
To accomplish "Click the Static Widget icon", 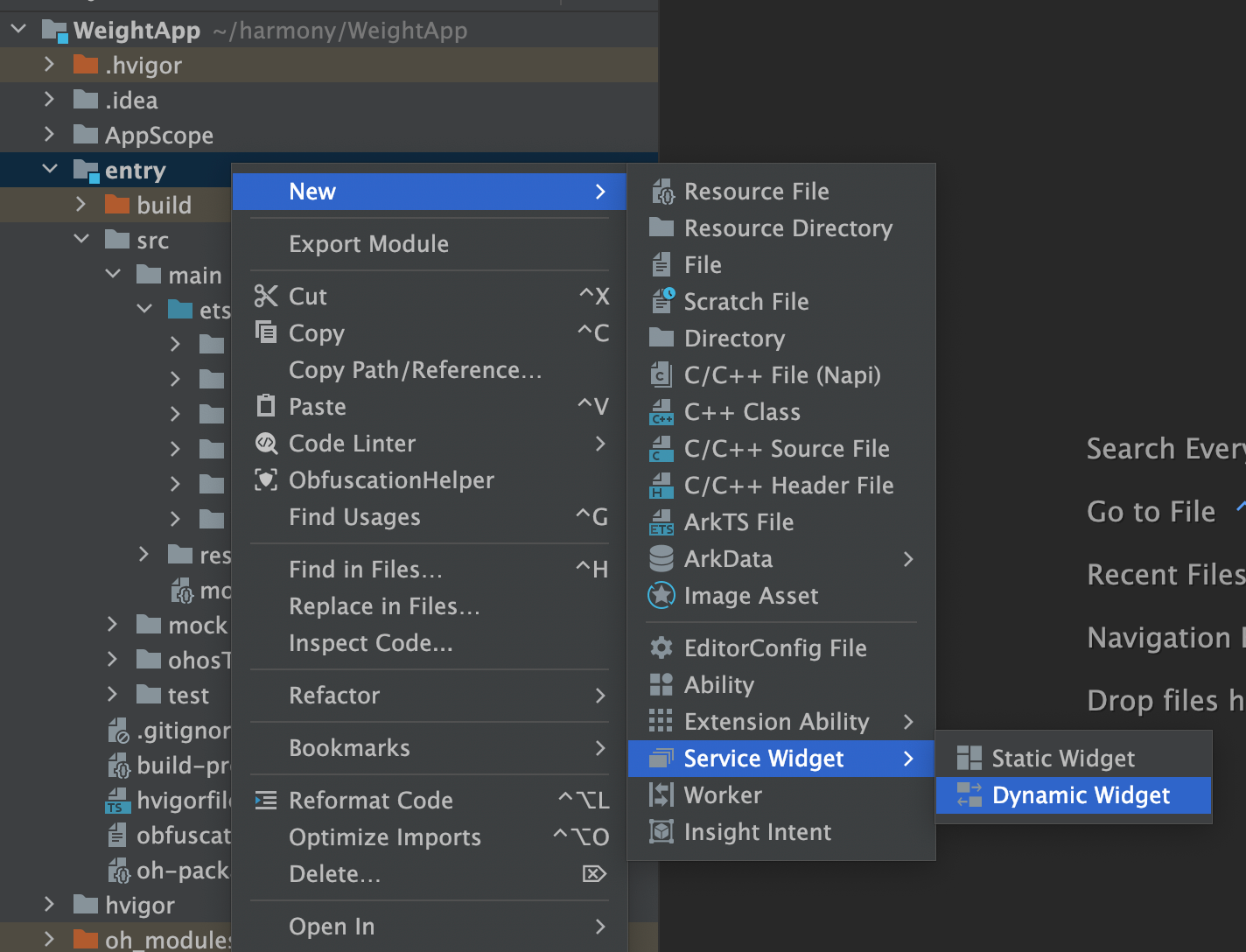I will click(969, 759).
